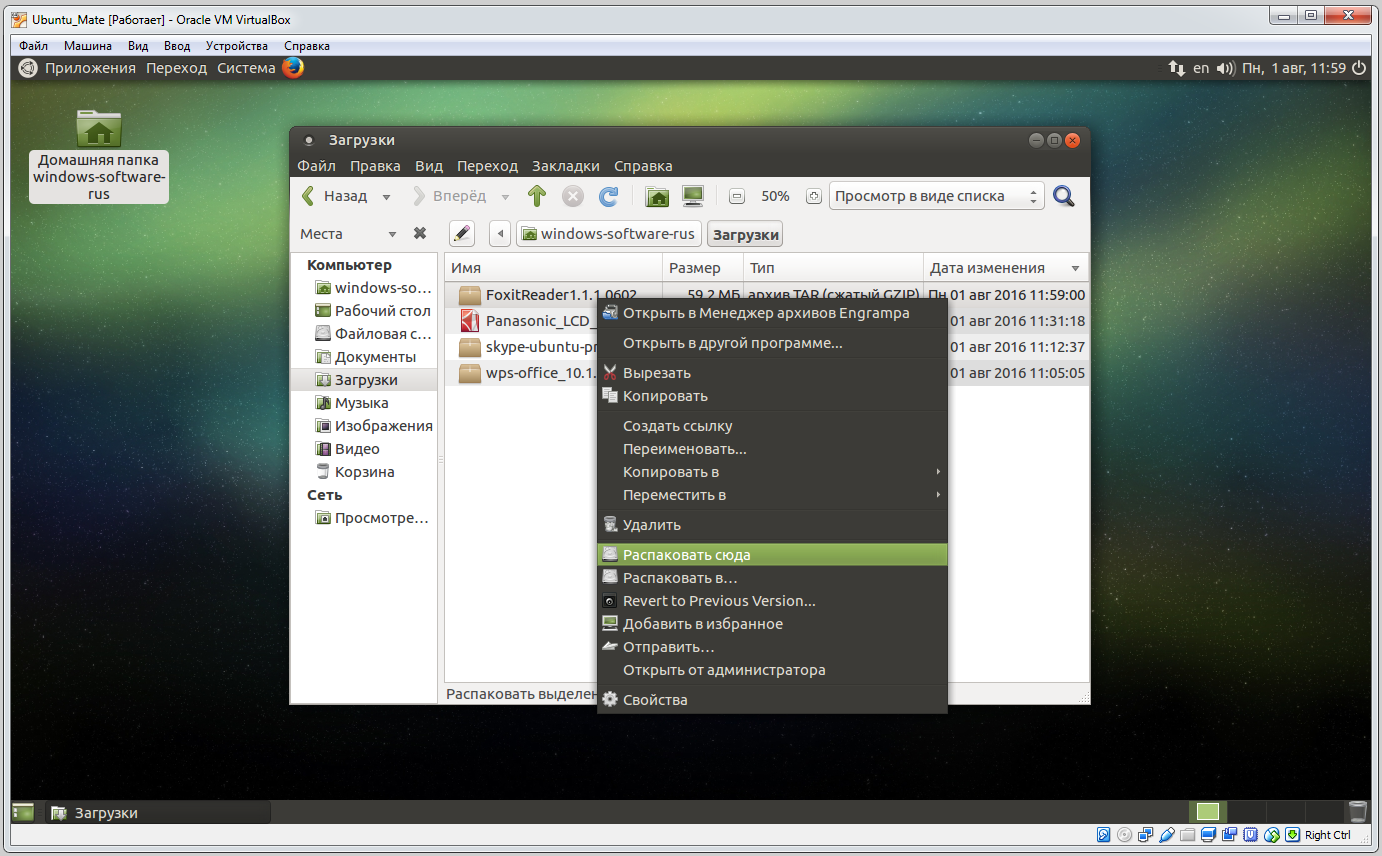Click the volume icon in the top panel

pyautogui.click(x=1225, y=68)
